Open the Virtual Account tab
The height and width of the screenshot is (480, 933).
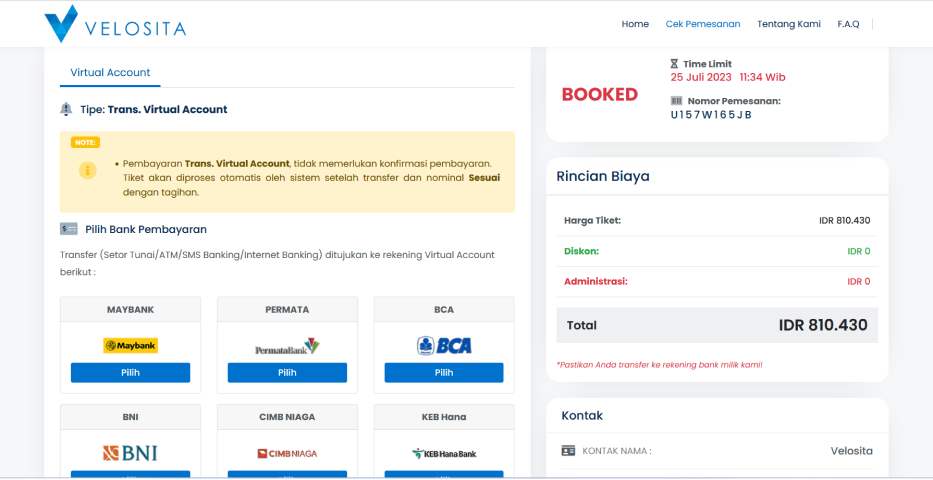110,73
